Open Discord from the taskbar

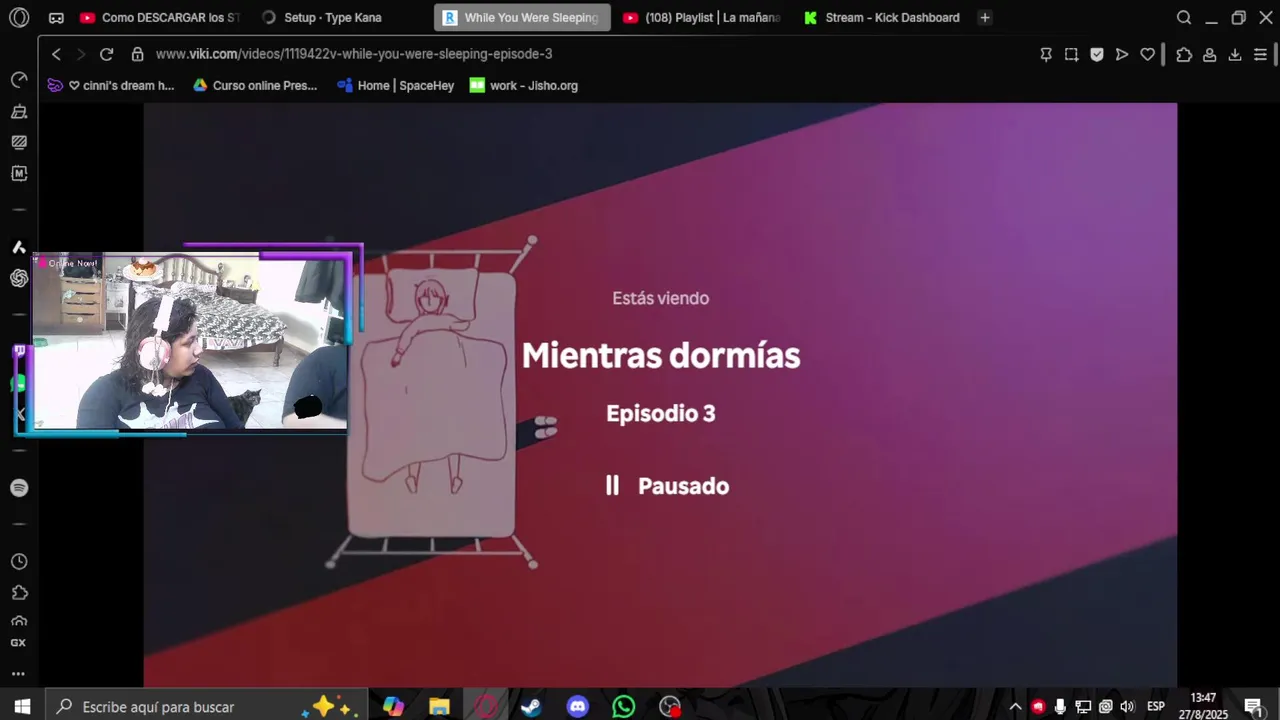[578, 707]
